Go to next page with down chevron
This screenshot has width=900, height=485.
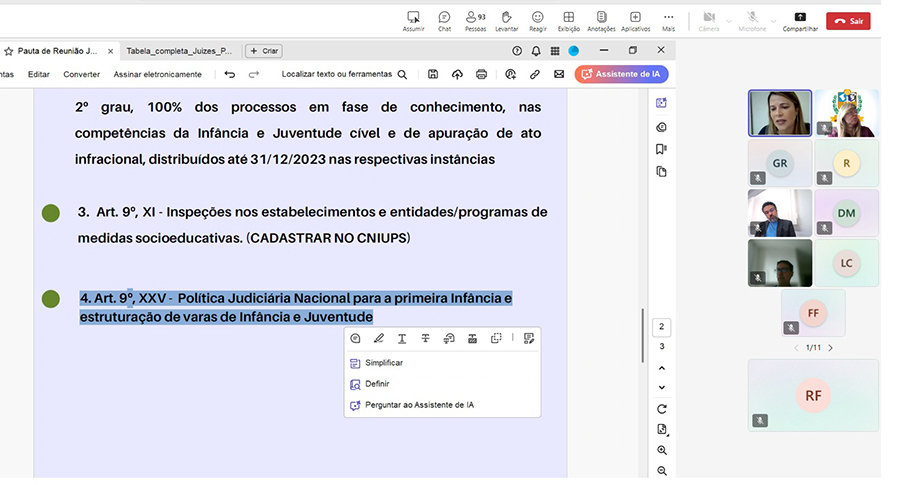pyautogui.click(x=662, y=387)
